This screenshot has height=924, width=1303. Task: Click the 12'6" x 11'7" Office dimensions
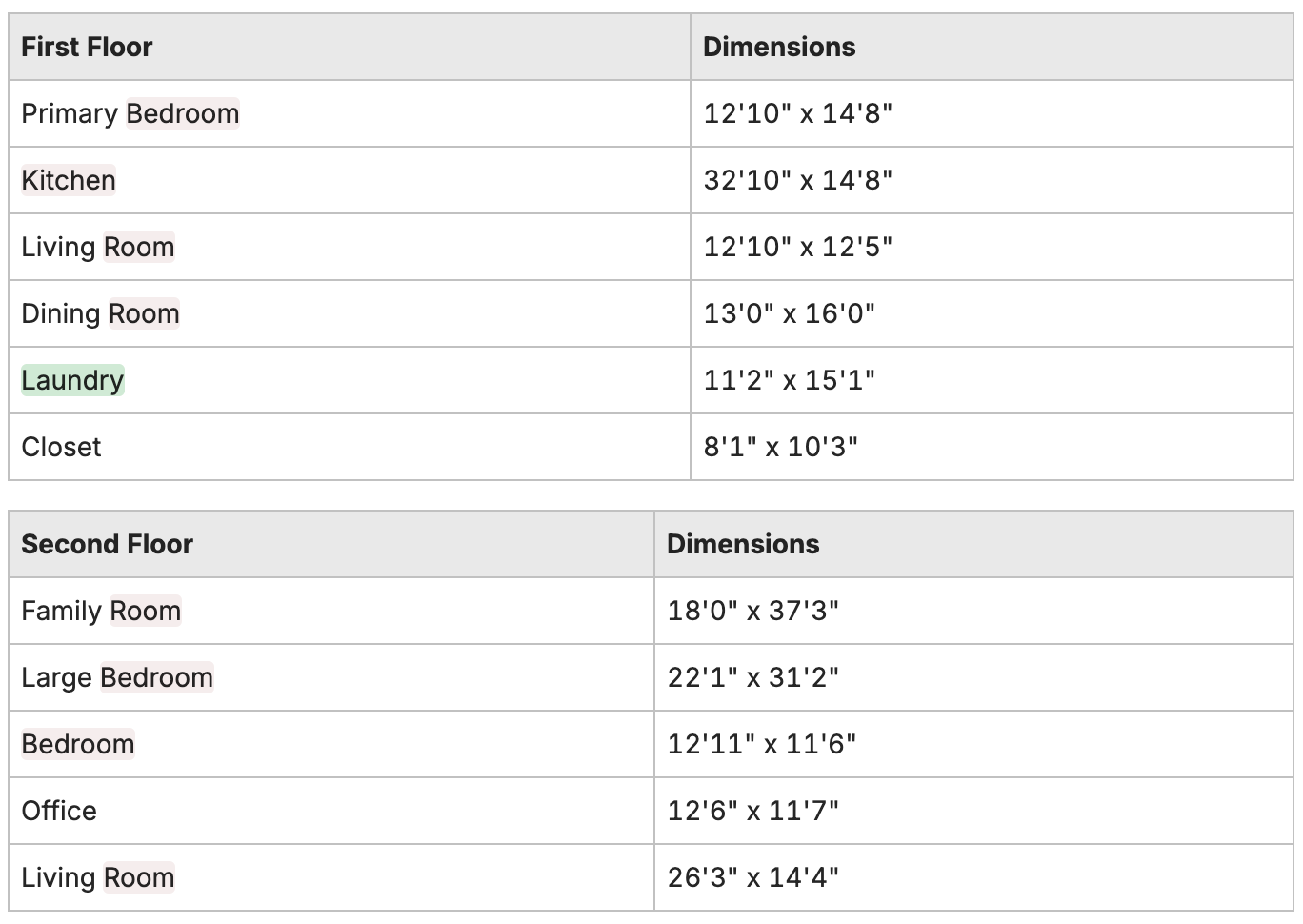pyautogui.click(x=753, y=811)
